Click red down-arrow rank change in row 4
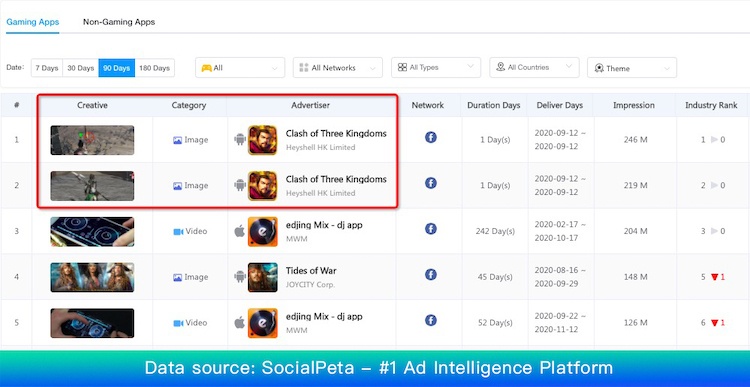This screenshot has width=750, height=387. [x=715, y=277]
